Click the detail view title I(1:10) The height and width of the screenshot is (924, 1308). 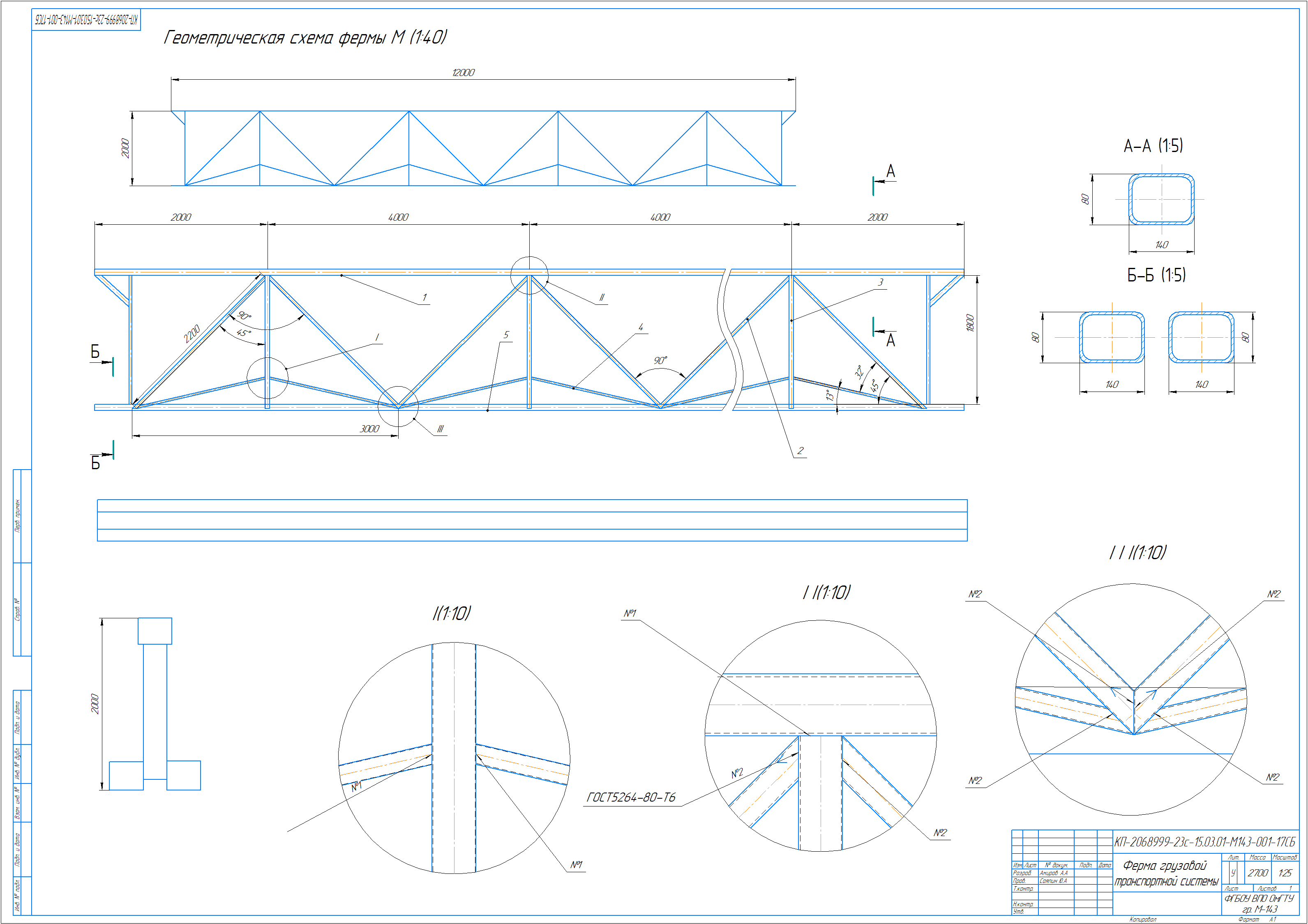(451, 613)
